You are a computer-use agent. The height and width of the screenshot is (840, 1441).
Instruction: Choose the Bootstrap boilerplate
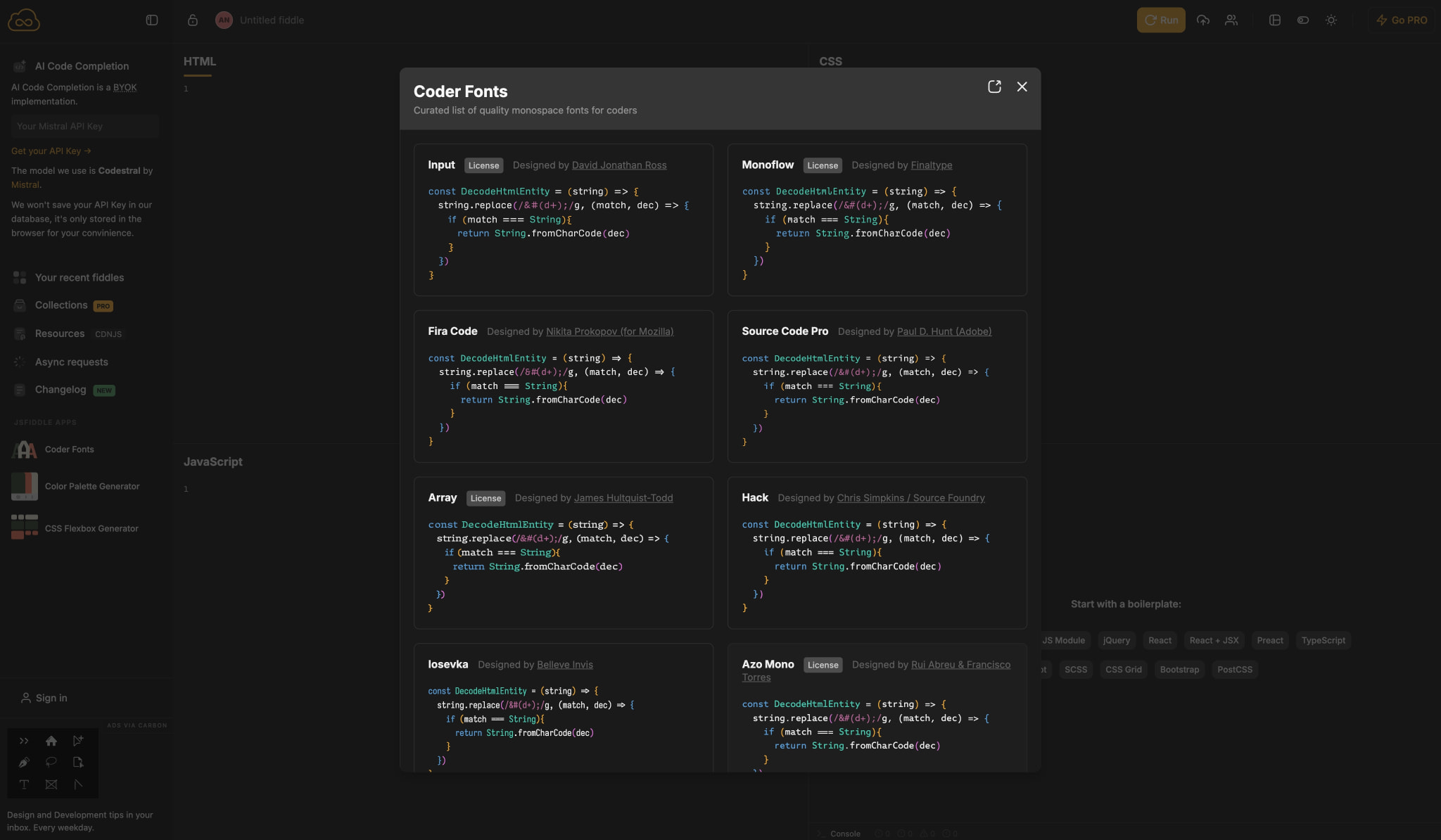coord(1179,670)
